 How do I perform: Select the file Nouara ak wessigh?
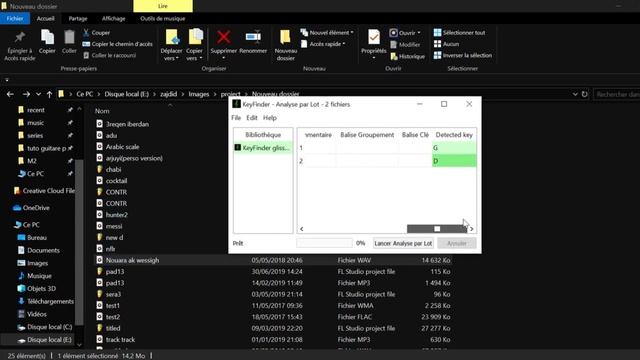pos(132,260)
